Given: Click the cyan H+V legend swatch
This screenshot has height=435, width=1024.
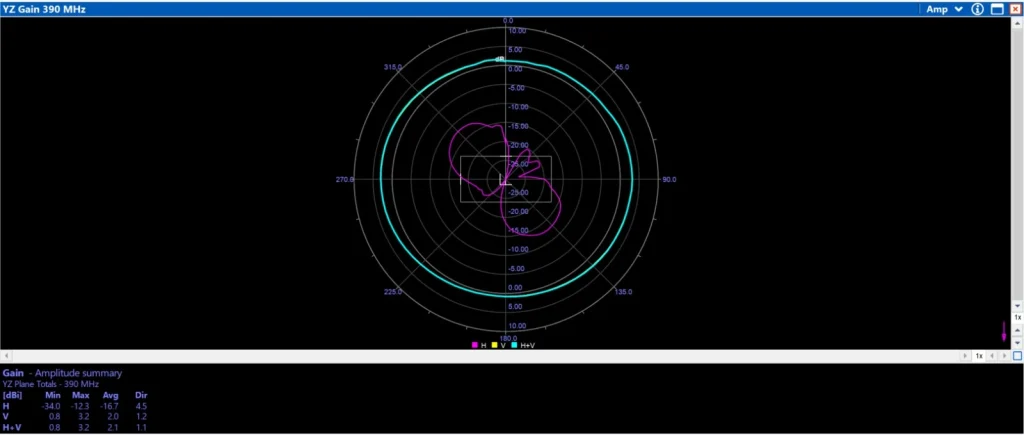Looking at the screenshot, I should coord(515,345).
